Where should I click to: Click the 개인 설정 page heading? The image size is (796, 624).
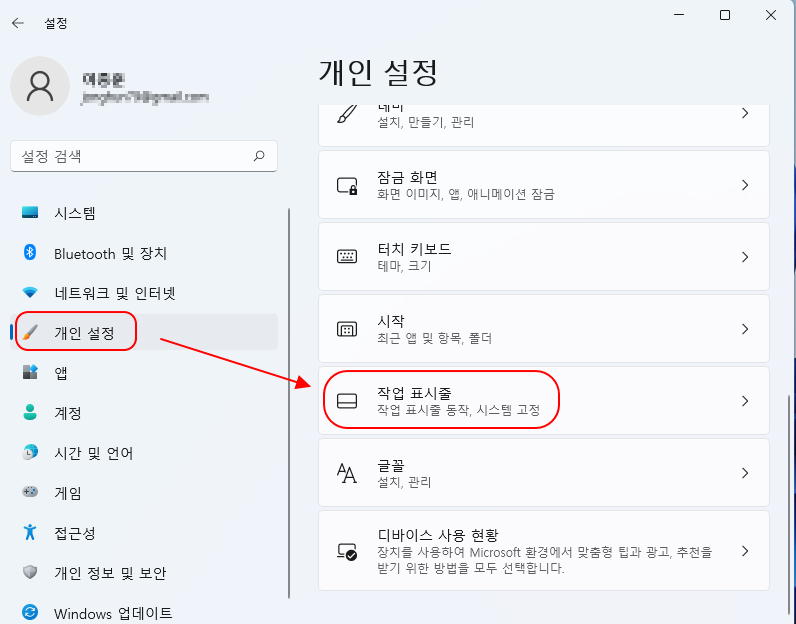tap(378, 72)
